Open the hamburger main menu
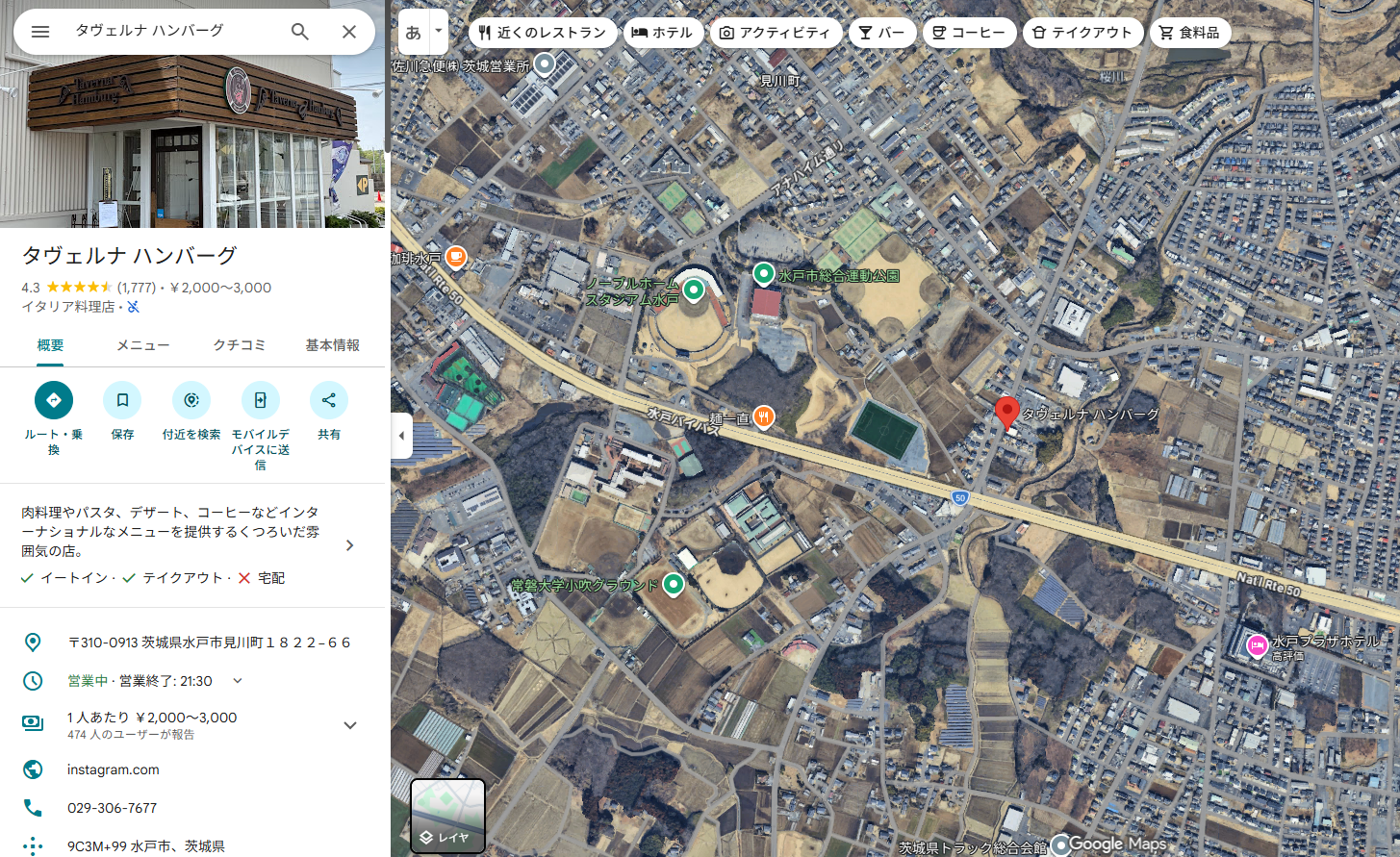This screenshot has width=1400, height=857. click(x=40, y=32)
